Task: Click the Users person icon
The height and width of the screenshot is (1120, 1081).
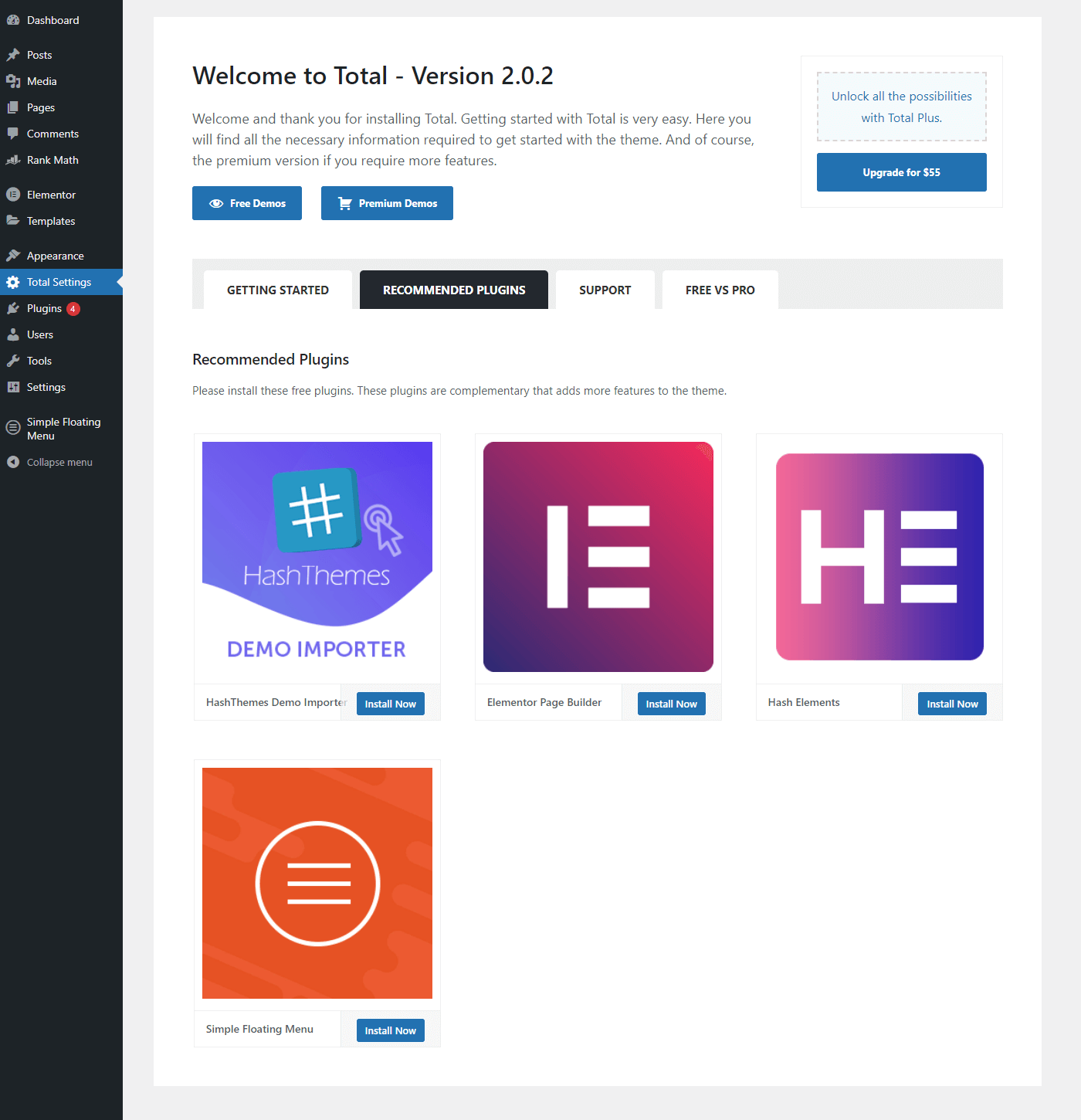Action: click(13, 334)
